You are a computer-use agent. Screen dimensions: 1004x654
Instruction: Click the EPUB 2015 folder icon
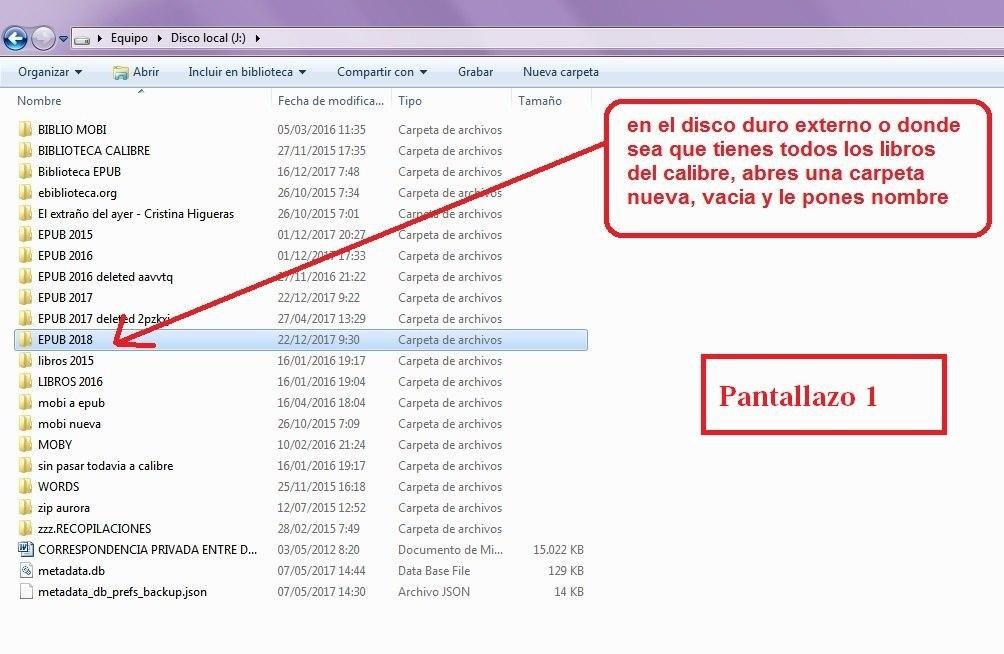26,234
